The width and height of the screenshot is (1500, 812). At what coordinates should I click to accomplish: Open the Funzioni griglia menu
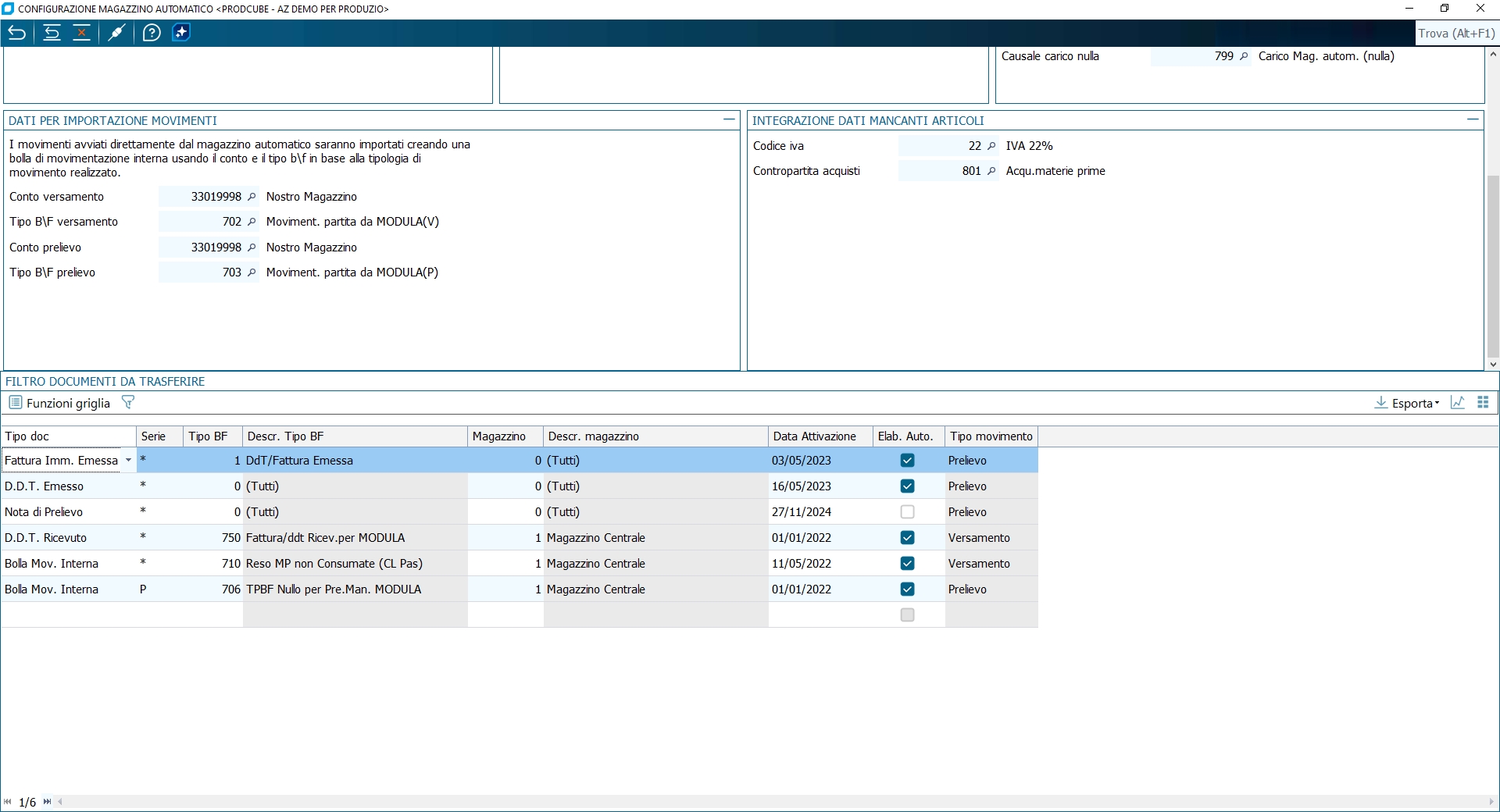59,403
